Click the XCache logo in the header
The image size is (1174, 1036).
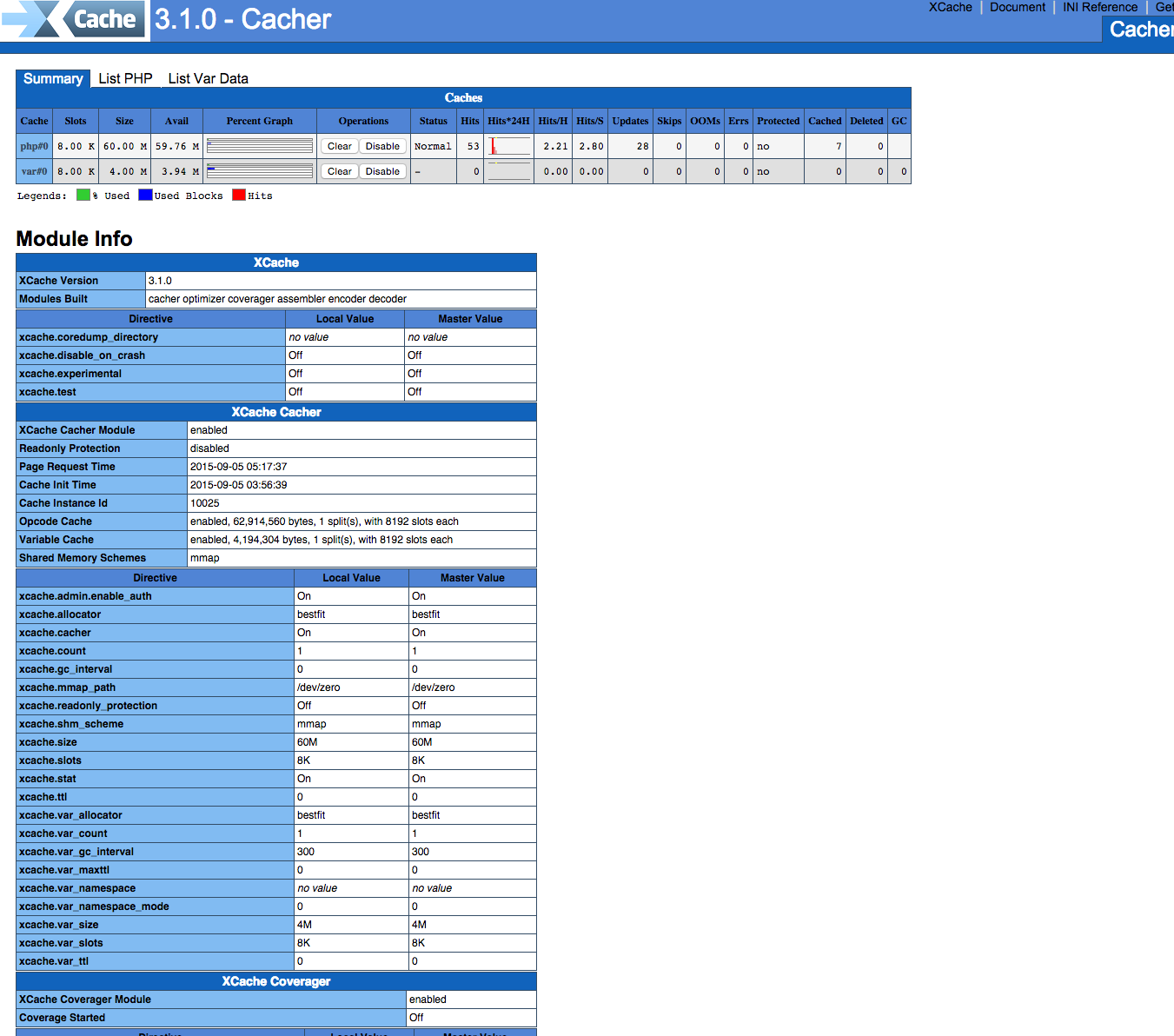[73, 19]
